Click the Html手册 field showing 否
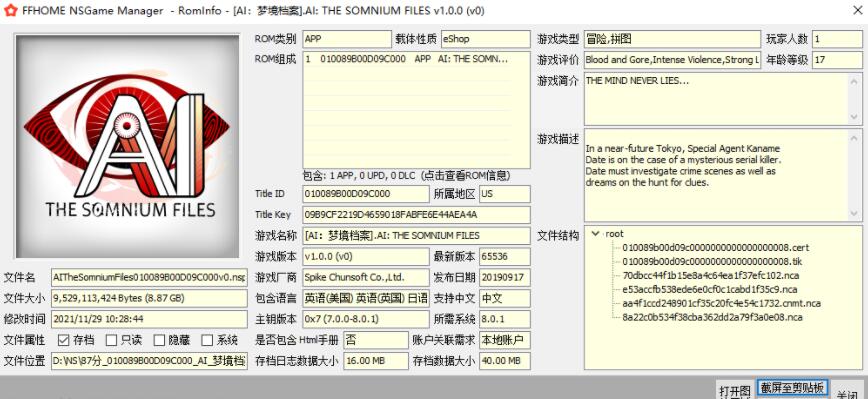Image resolution: width=868 pixels, height=399 pixels. click(x=376, y=340)
